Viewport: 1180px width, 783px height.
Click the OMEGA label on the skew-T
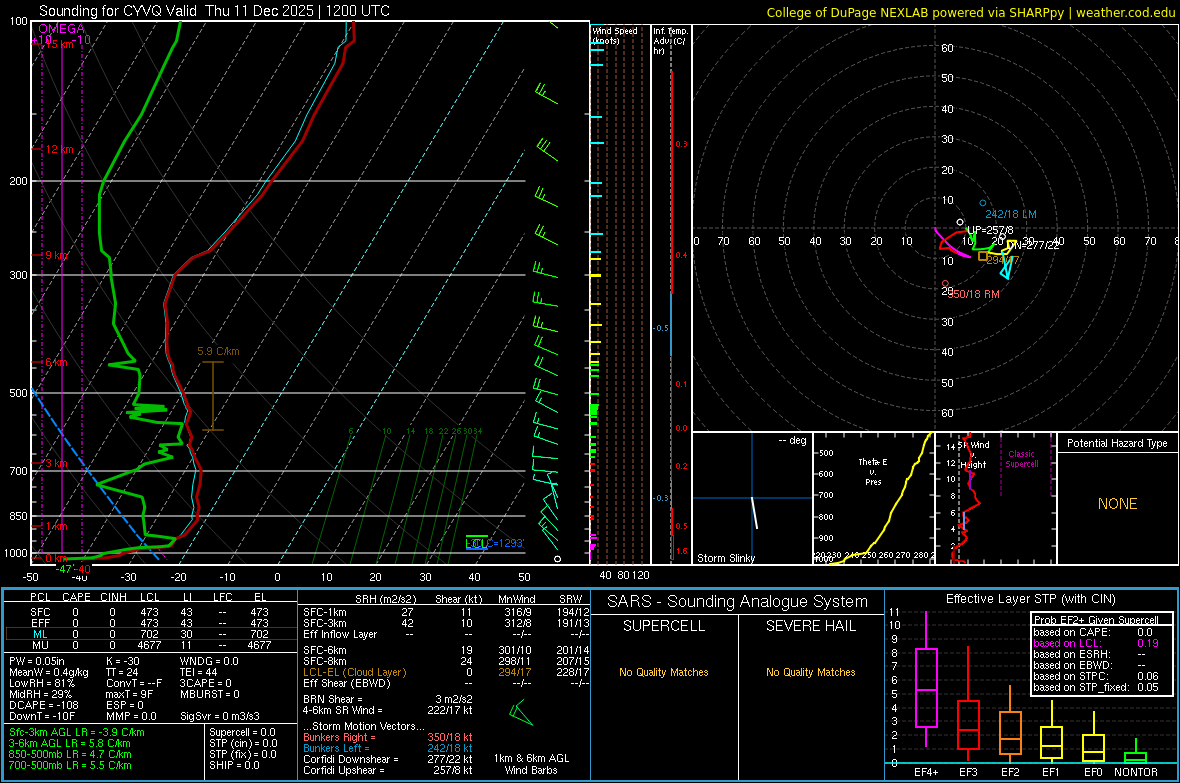[62, 29]
